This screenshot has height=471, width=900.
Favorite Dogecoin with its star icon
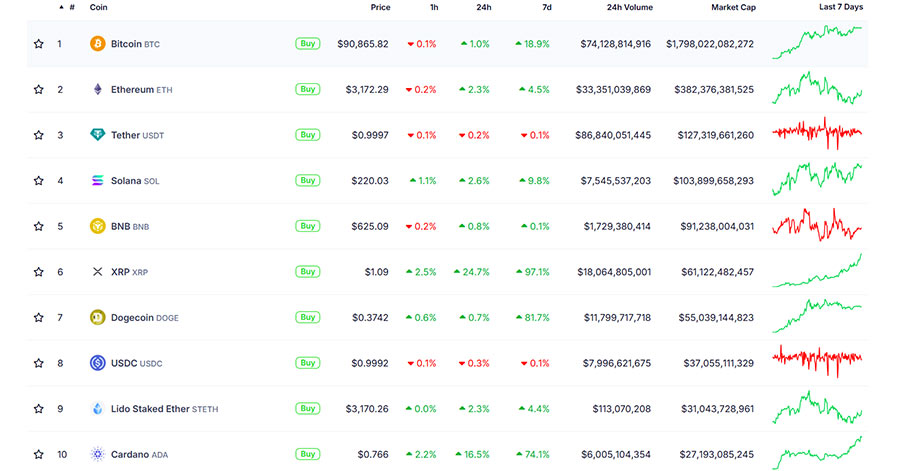pos(38,317)
